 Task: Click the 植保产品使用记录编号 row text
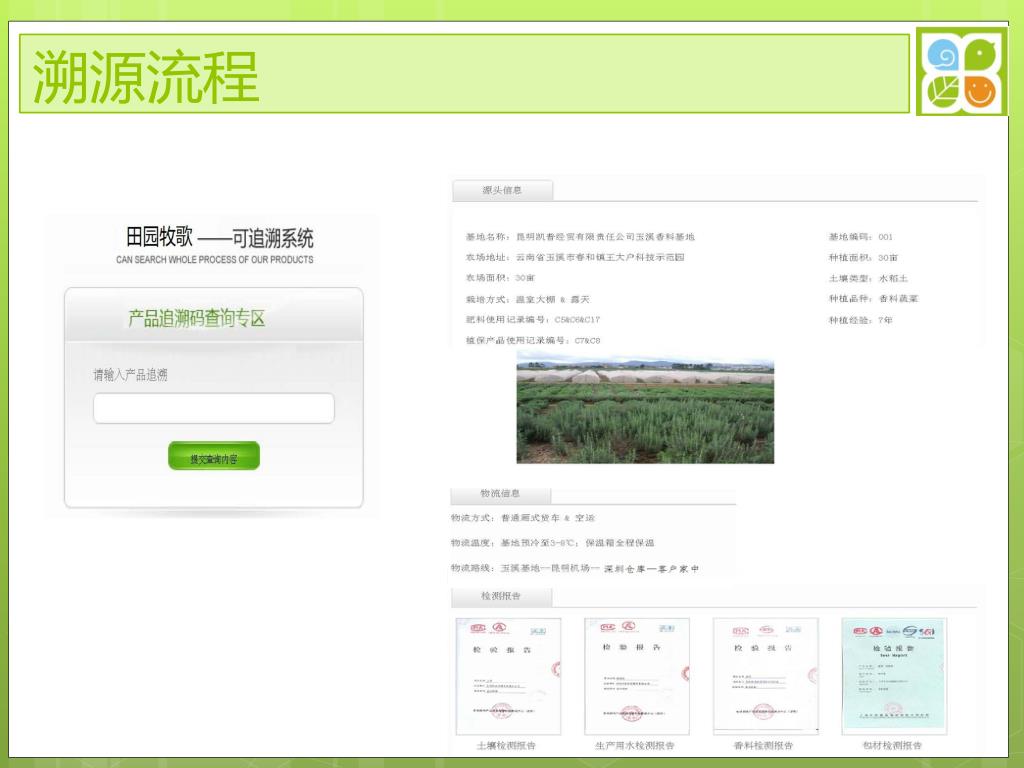click(532, 340)
